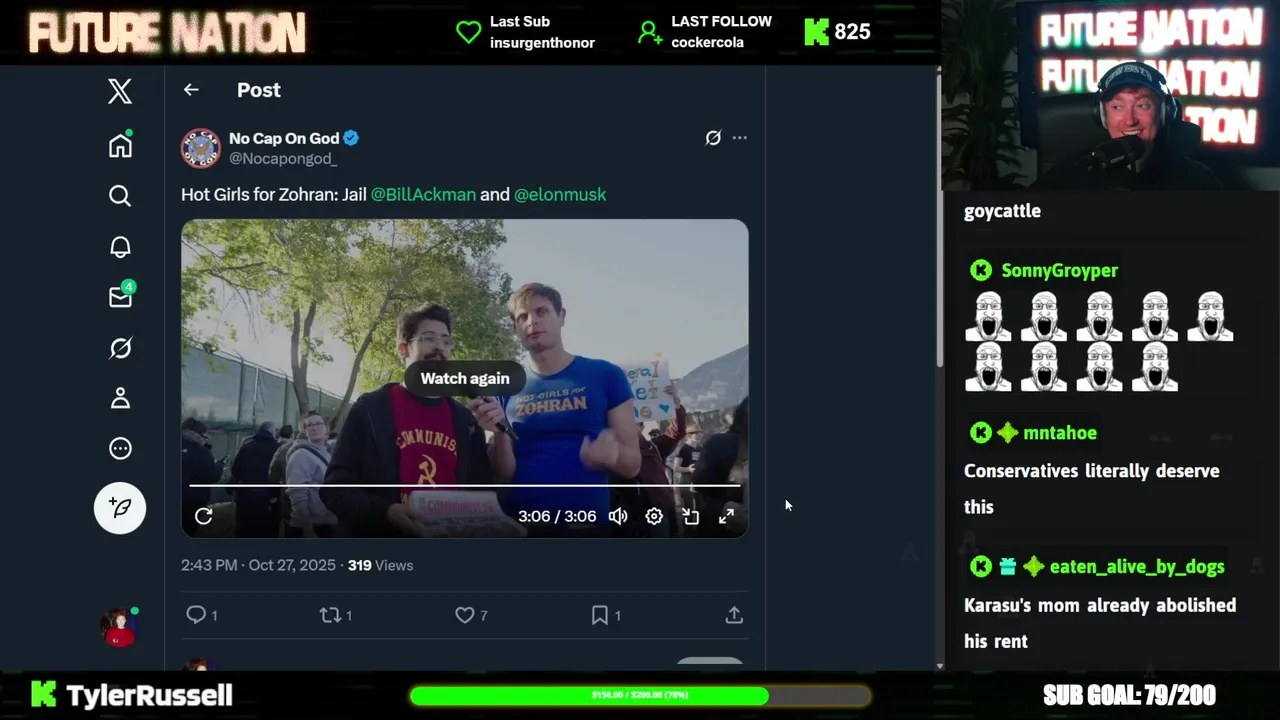This screenshot has width=1280, height=720.
Task: Open Notifications bell icon
Action: coord(120,247)
